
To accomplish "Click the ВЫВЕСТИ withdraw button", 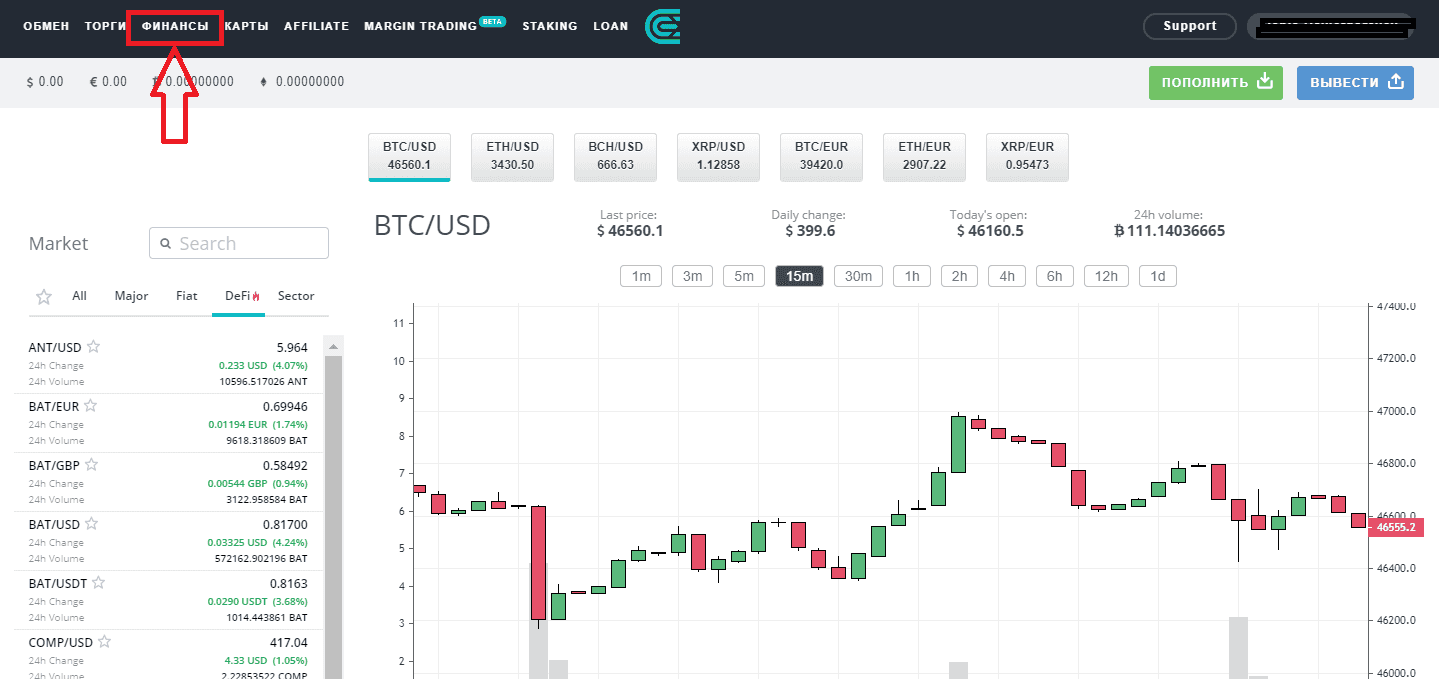I will [1355, 82].
